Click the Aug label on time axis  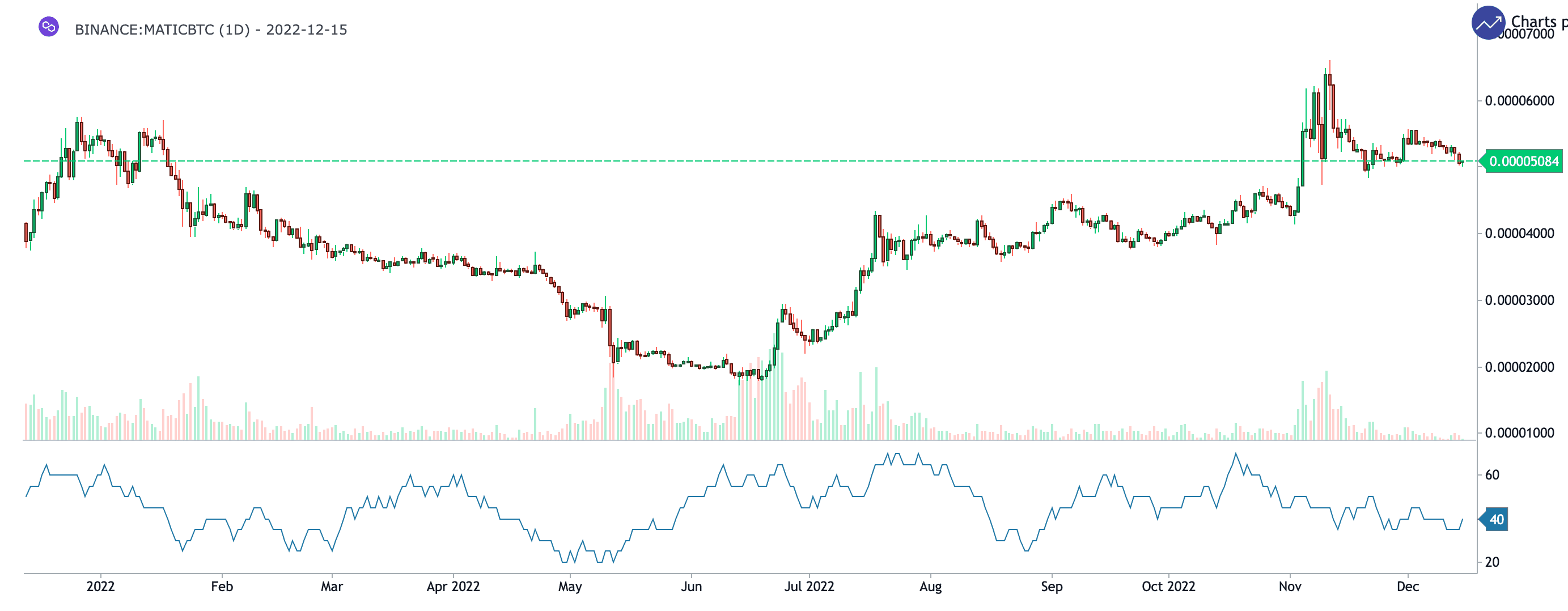(931, 587)
